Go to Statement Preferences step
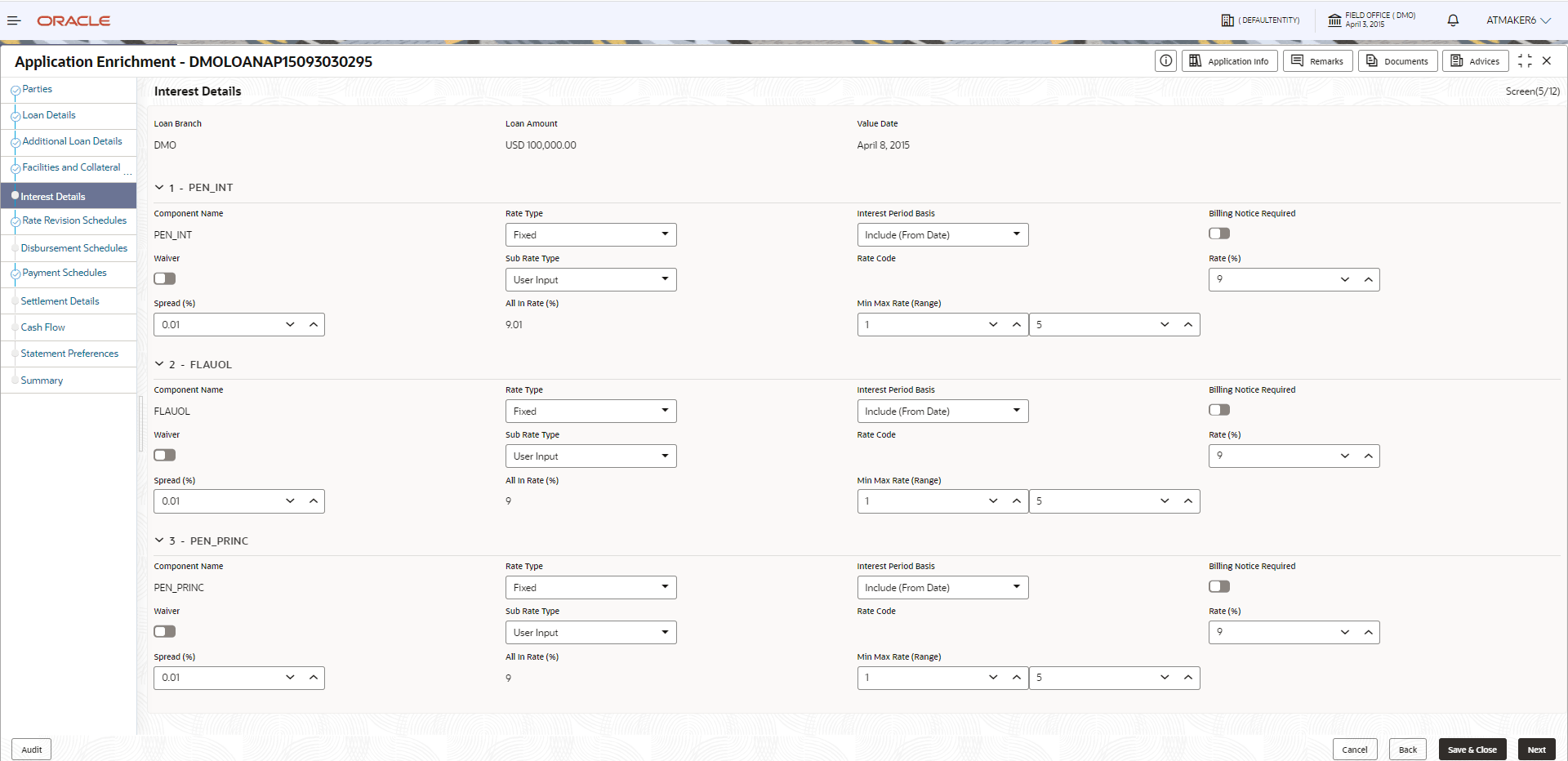This screenshot has width=1568, height=761. 69,354
